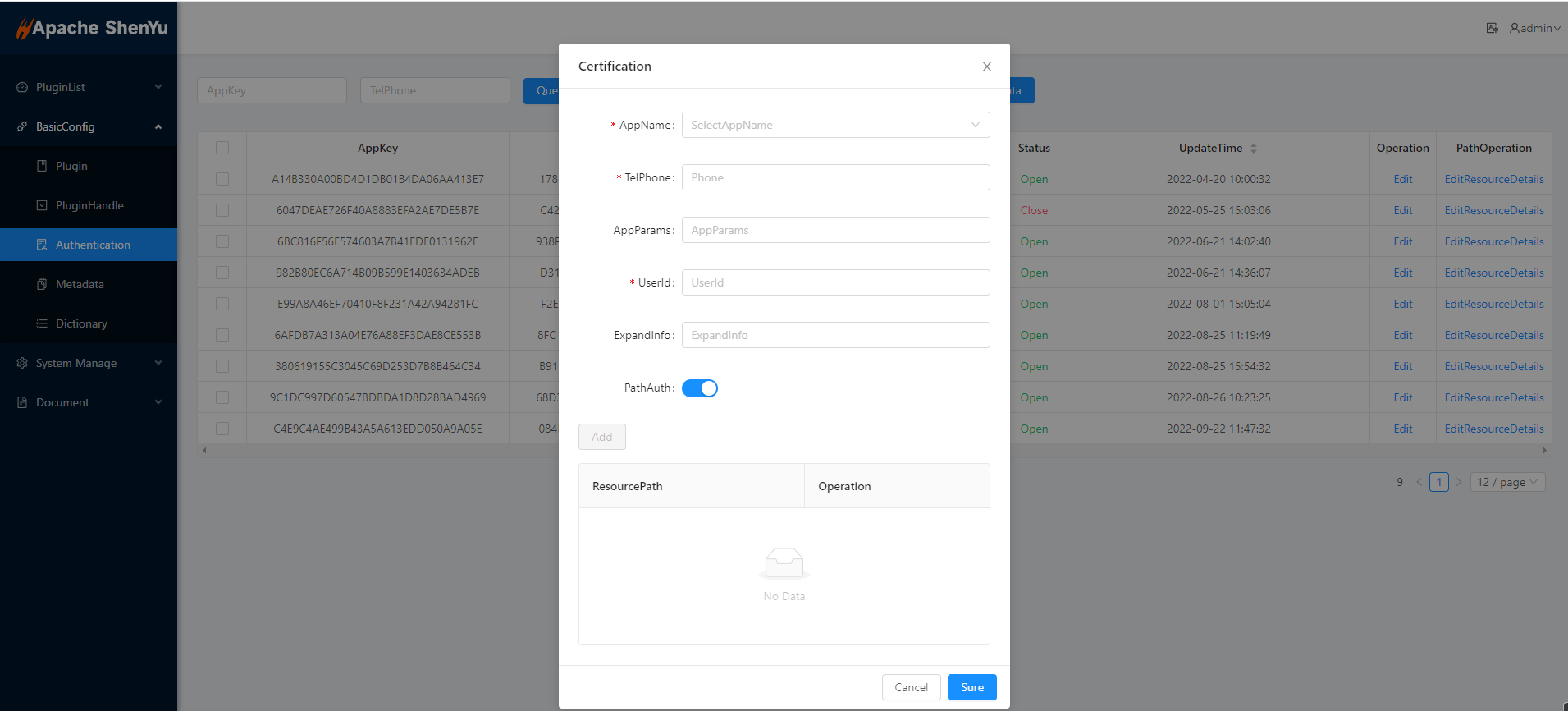The width and height of the screenshot is (1568, 711).
Task: Check row A14B330A00BD4D1DB01B4DA06AA413E7 checkbox
Action: click(222, 179)
